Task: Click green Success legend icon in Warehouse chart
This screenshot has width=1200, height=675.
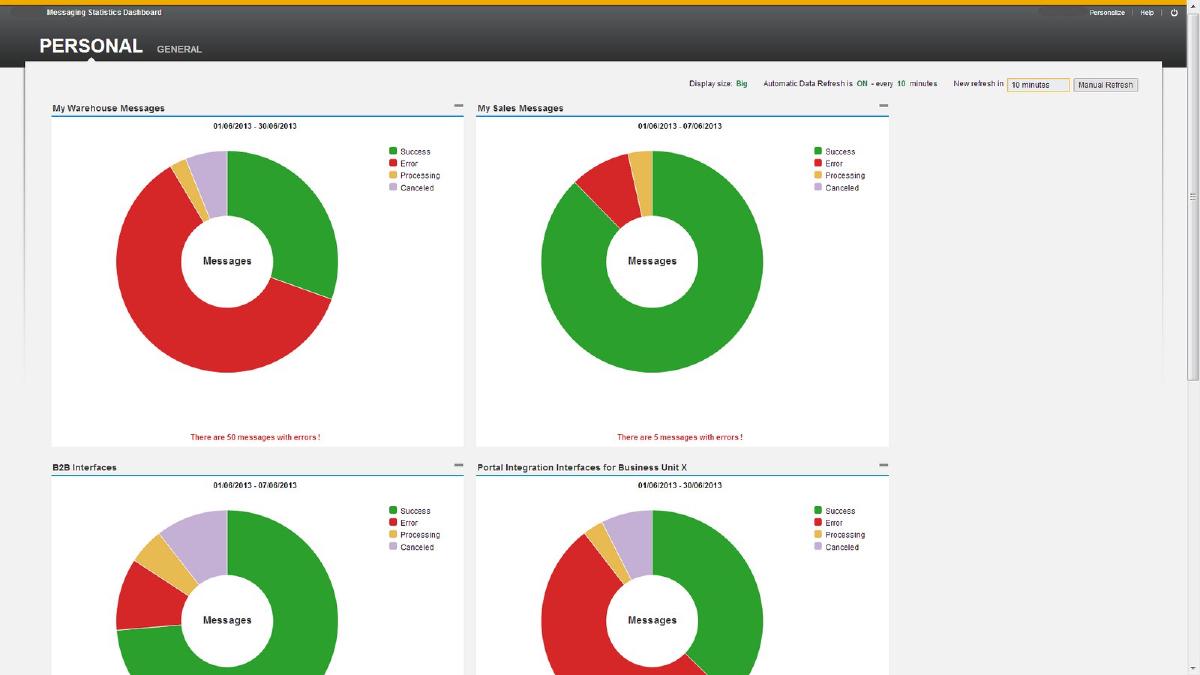Action: tap(393, 151)
